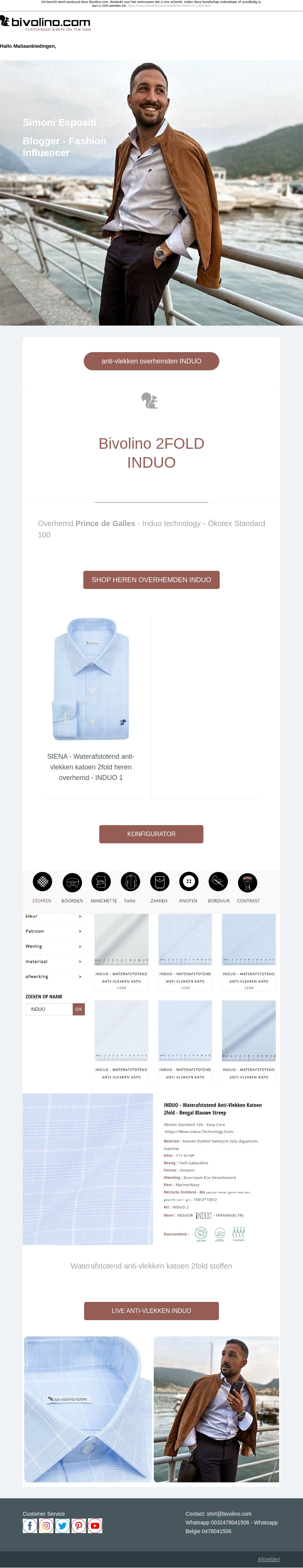Select the KNOPEN buttons icon
Screen dimensions: 303x1568
189,881
